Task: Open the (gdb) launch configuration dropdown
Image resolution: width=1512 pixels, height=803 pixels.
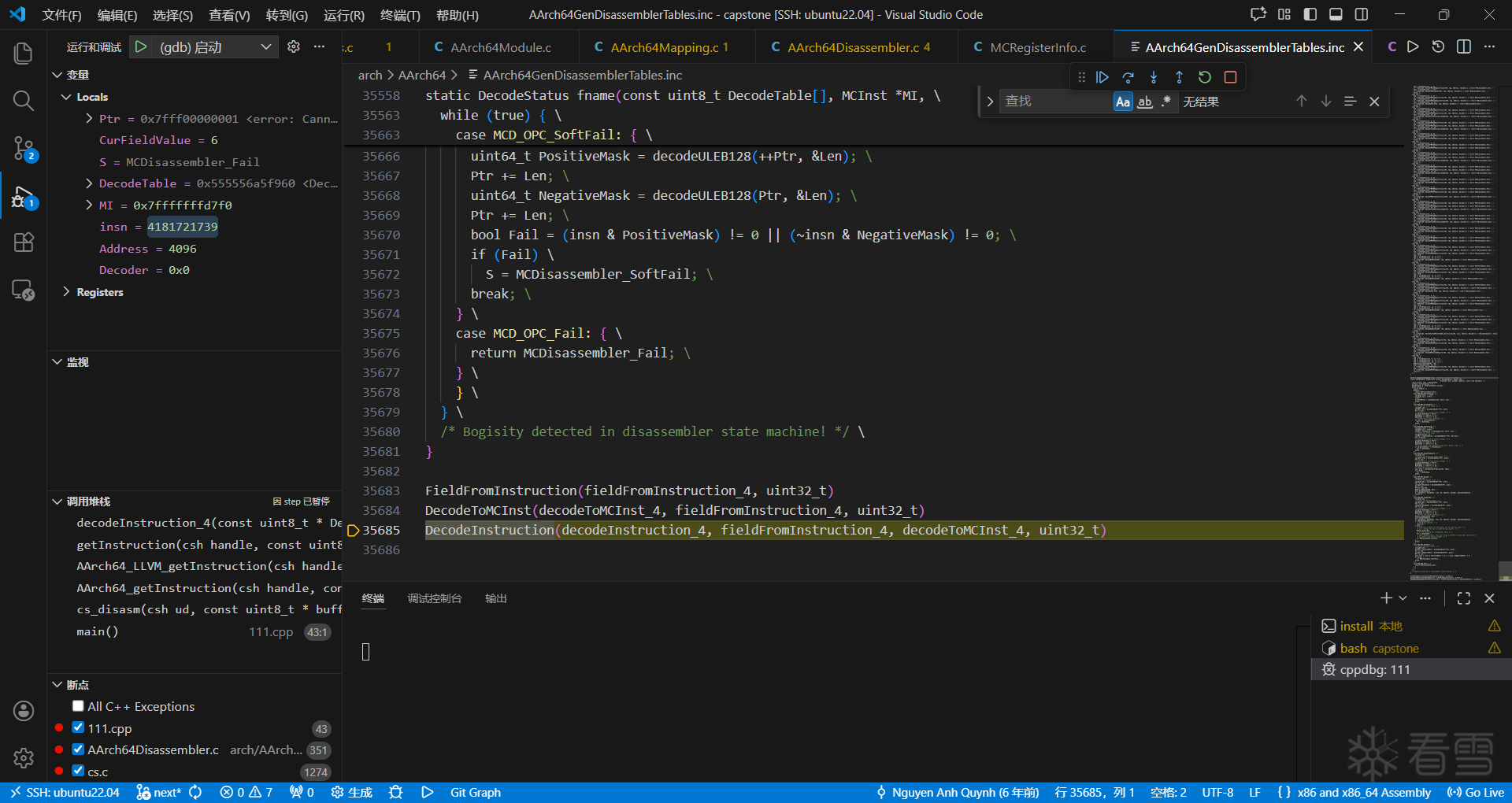Action: click(214, 47)
